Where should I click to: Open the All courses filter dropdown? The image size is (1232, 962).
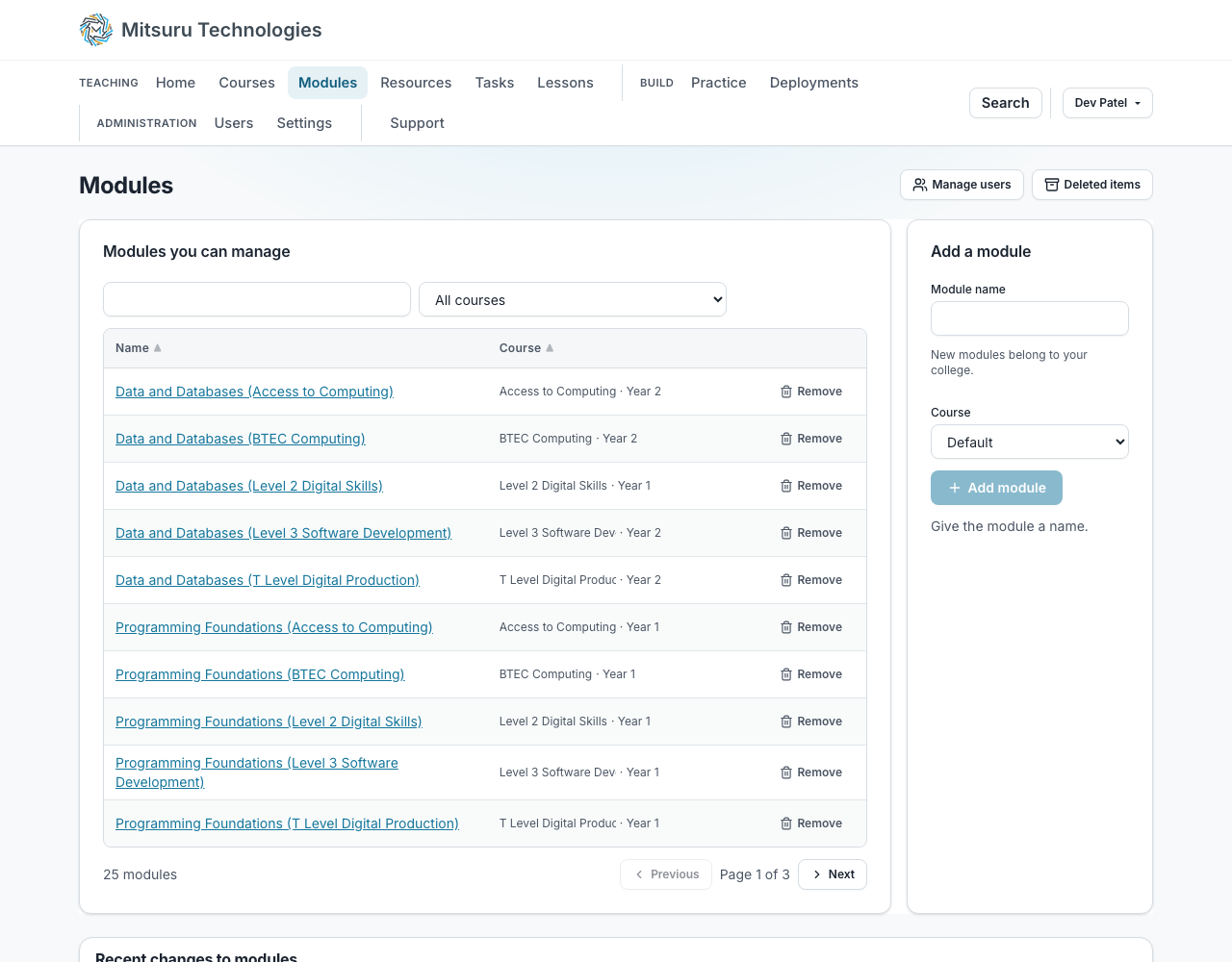(x=573, y=299)
